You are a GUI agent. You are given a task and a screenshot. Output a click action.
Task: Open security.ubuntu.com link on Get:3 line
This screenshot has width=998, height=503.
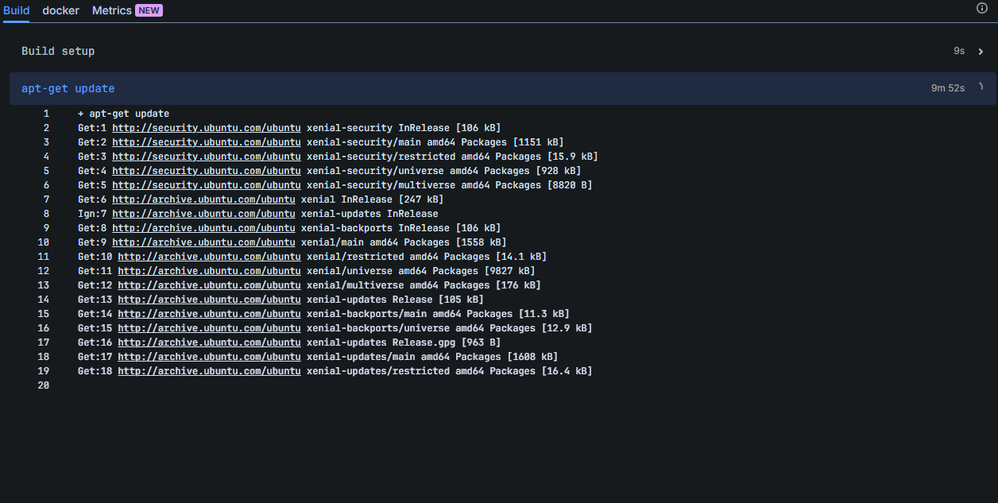206,157
